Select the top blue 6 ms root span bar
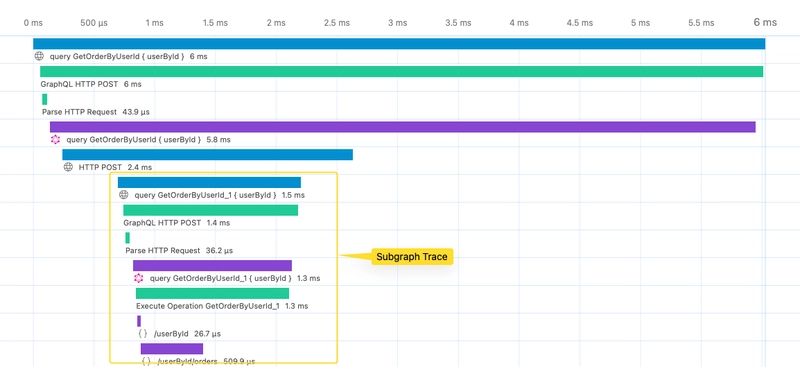 click(399, 44)
